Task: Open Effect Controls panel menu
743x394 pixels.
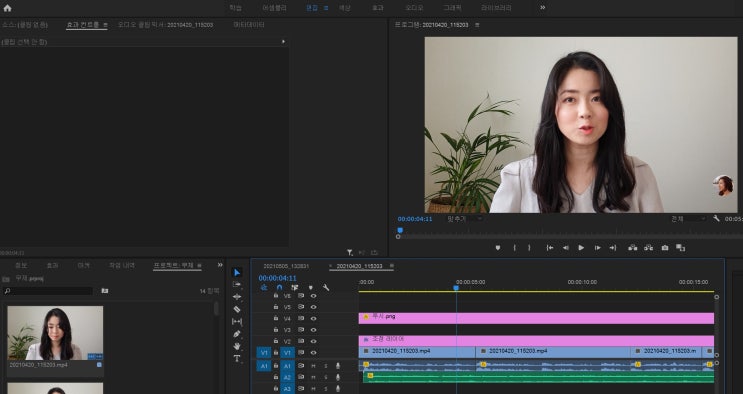Action: (105, 25)
